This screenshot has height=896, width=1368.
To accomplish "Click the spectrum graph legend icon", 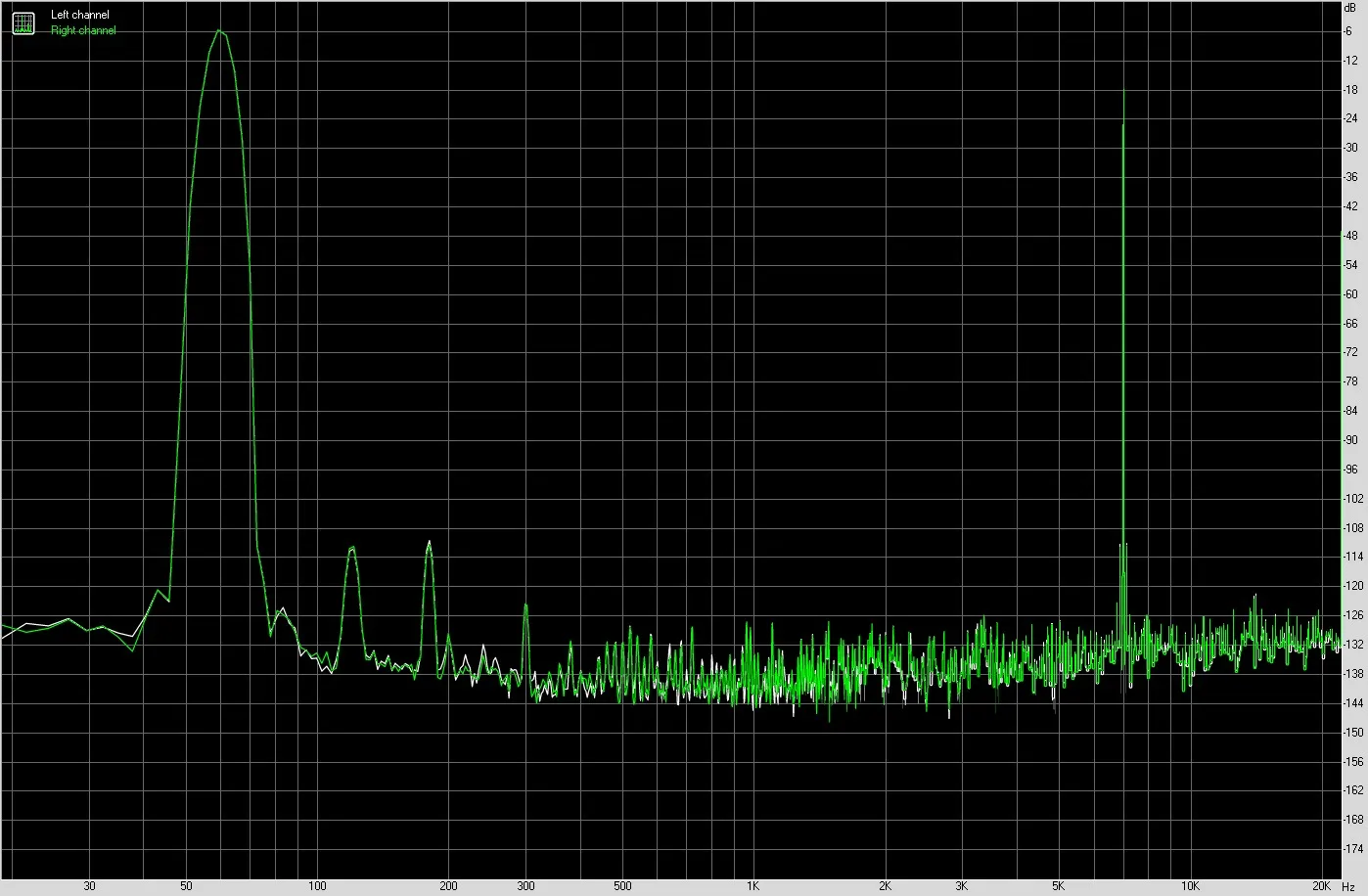I will coord(23,23).
